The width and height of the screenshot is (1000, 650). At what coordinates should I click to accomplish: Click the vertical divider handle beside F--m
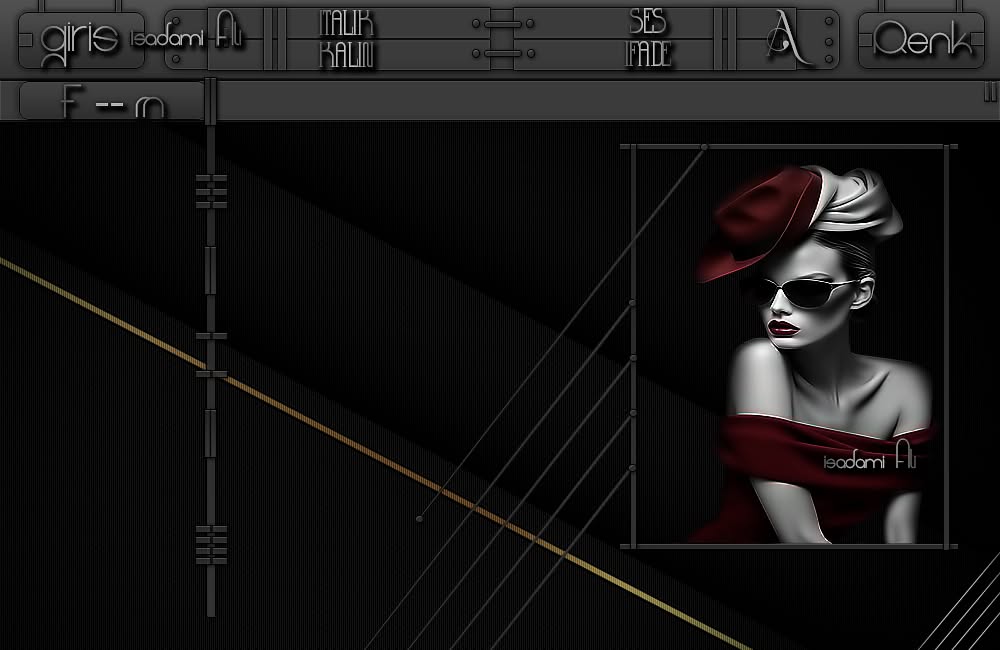coord(210,101)
